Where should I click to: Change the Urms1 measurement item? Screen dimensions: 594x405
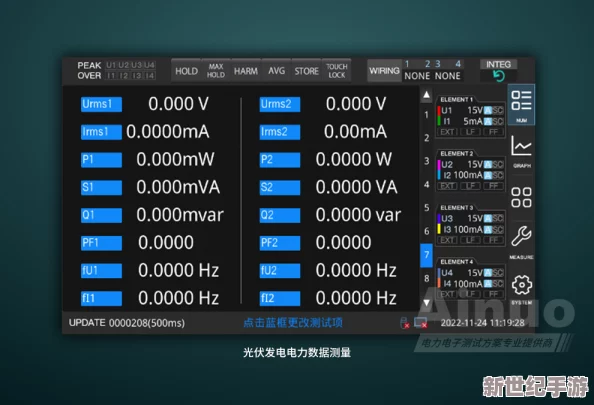pyautogui.click(x=101, y=104)
